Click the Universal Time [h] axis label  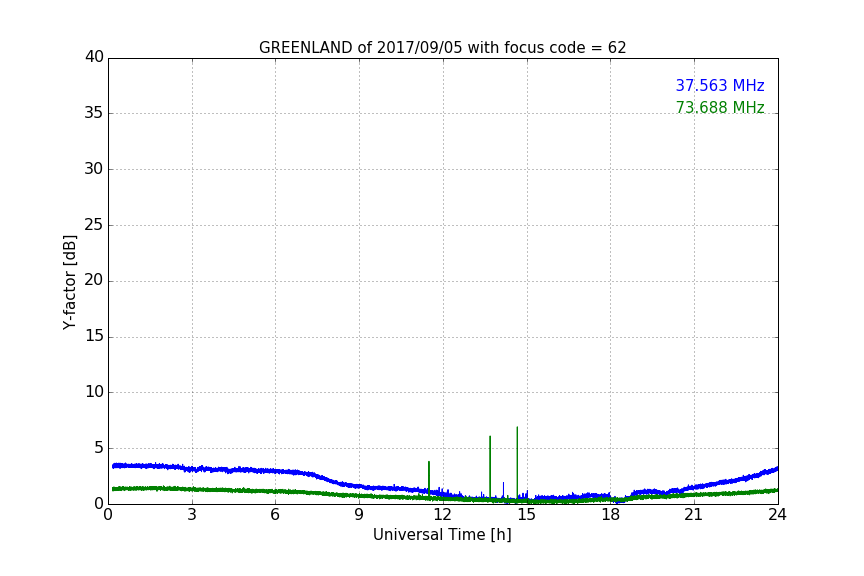click(442, 535)
